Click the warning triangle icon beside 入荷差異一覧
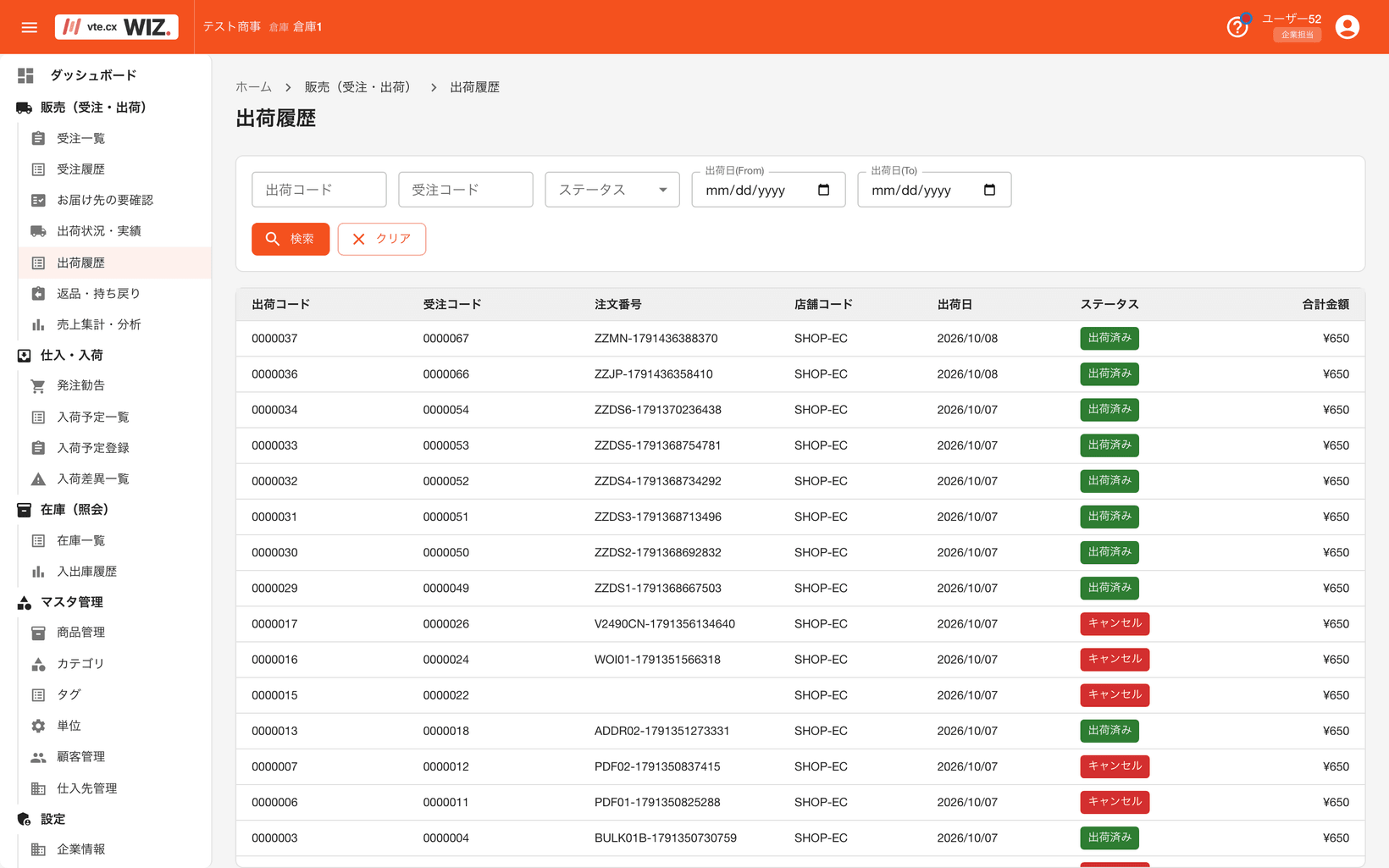Screen dimensions: 1389x868 click(x=38, y=479)
